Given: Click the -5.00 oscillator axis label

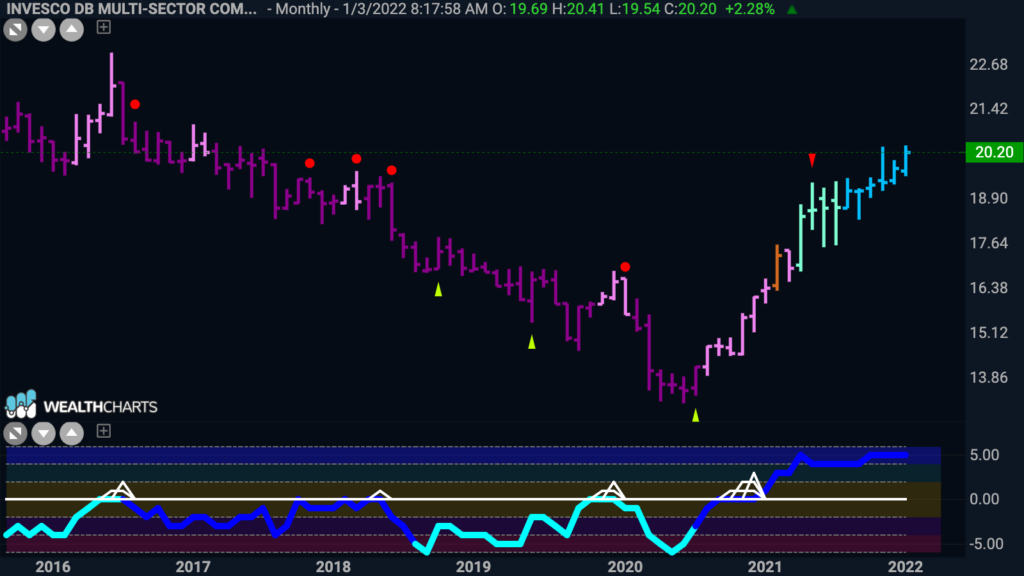Looking at the screenshot, I should (x=985, y=544).
